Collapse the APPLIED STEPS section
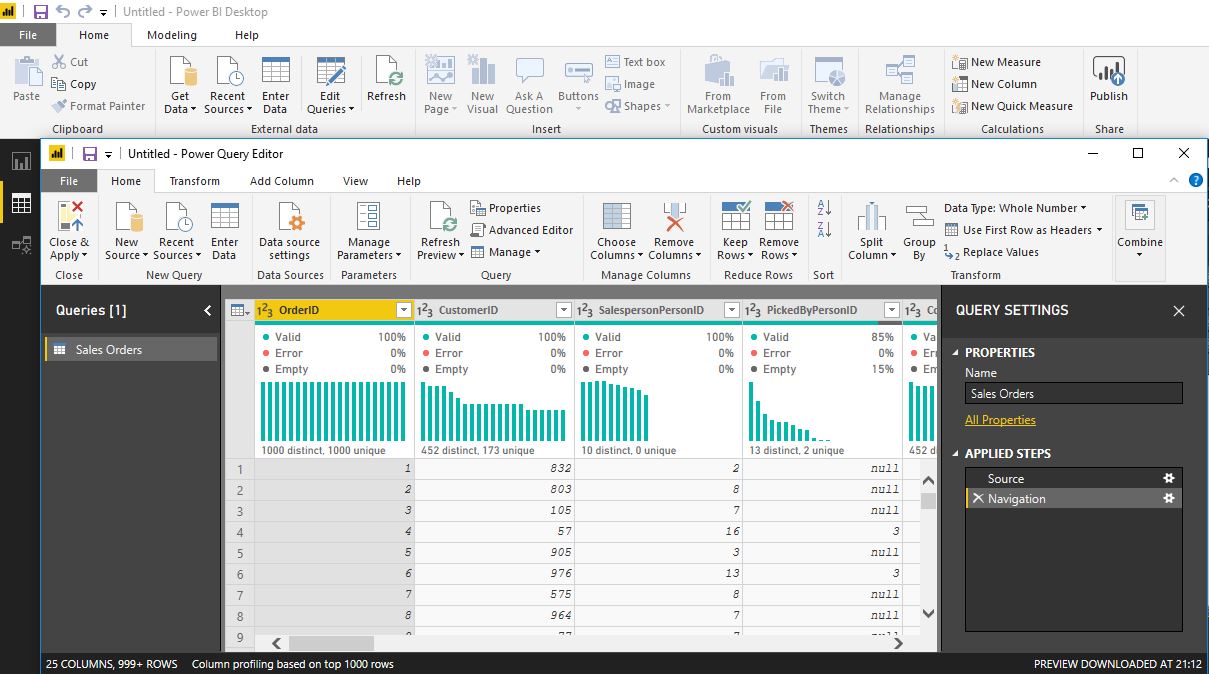The image size is (1209, 674). click(x=955, y=454)
